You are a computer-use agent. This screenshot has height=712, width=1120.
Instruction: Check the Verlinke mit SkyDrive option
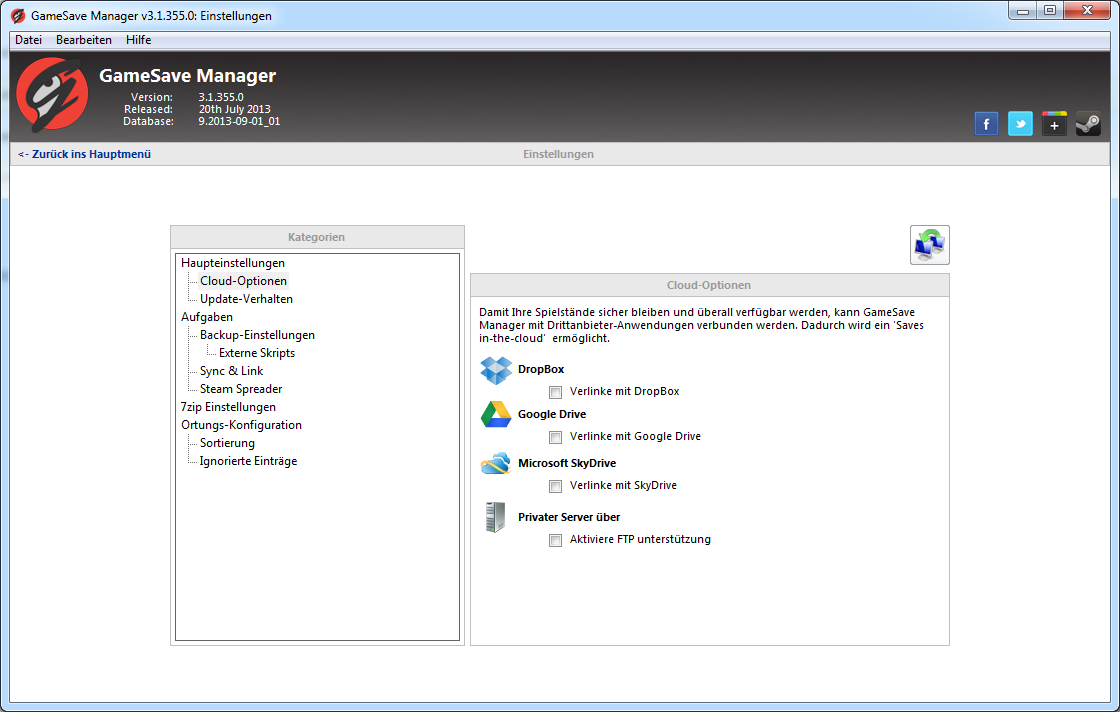[x=556, y=486]
